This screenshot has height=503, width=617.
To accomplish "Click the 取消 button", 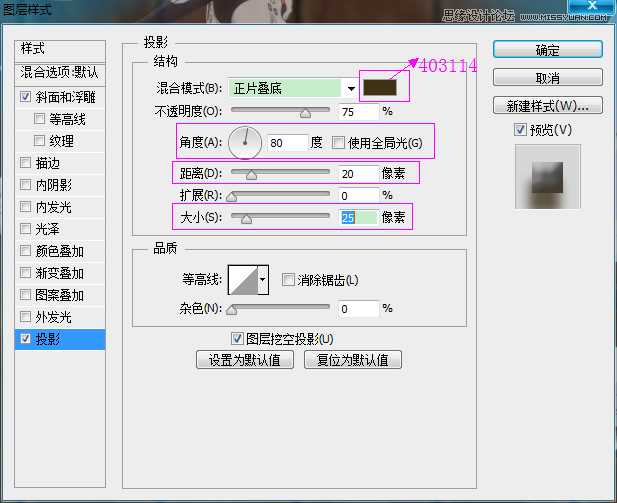I will coord(547,78).
